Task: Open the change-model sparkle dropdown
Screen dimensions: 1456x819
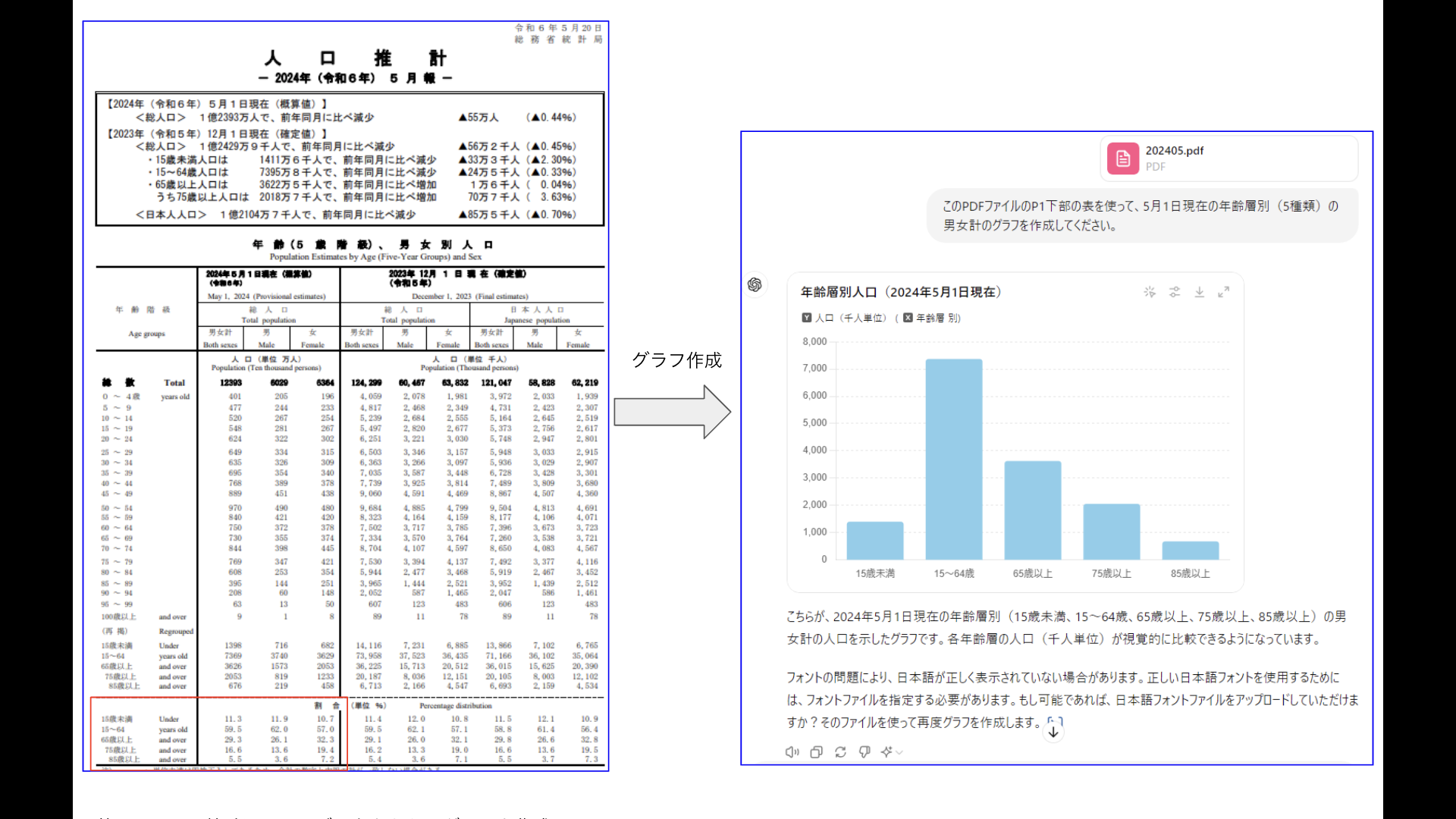Action: (891, 752)
